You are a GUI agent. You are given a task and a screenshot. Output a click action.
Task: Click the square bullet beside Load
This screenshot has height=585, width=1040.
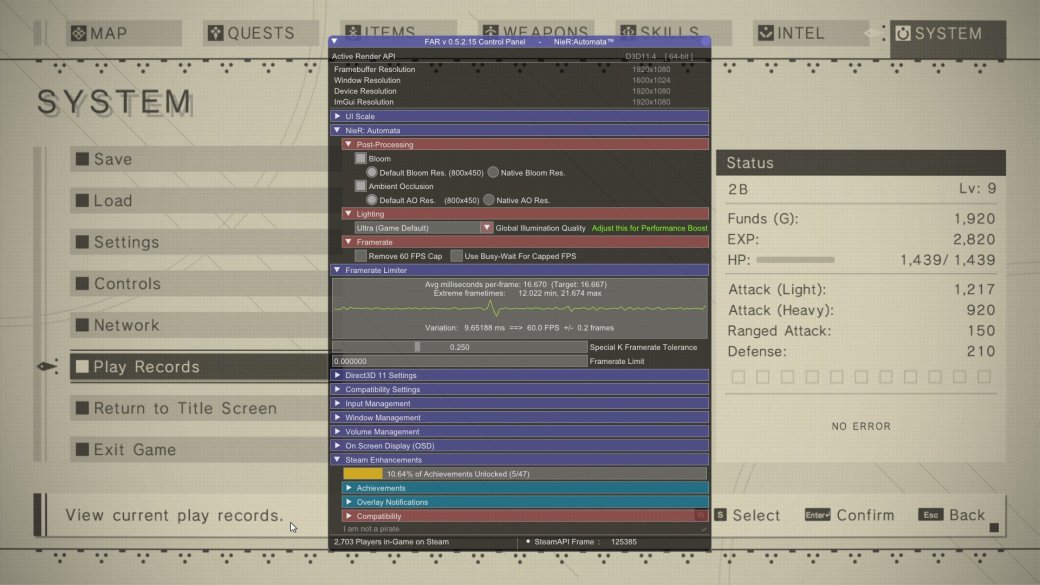coord(82,200)
